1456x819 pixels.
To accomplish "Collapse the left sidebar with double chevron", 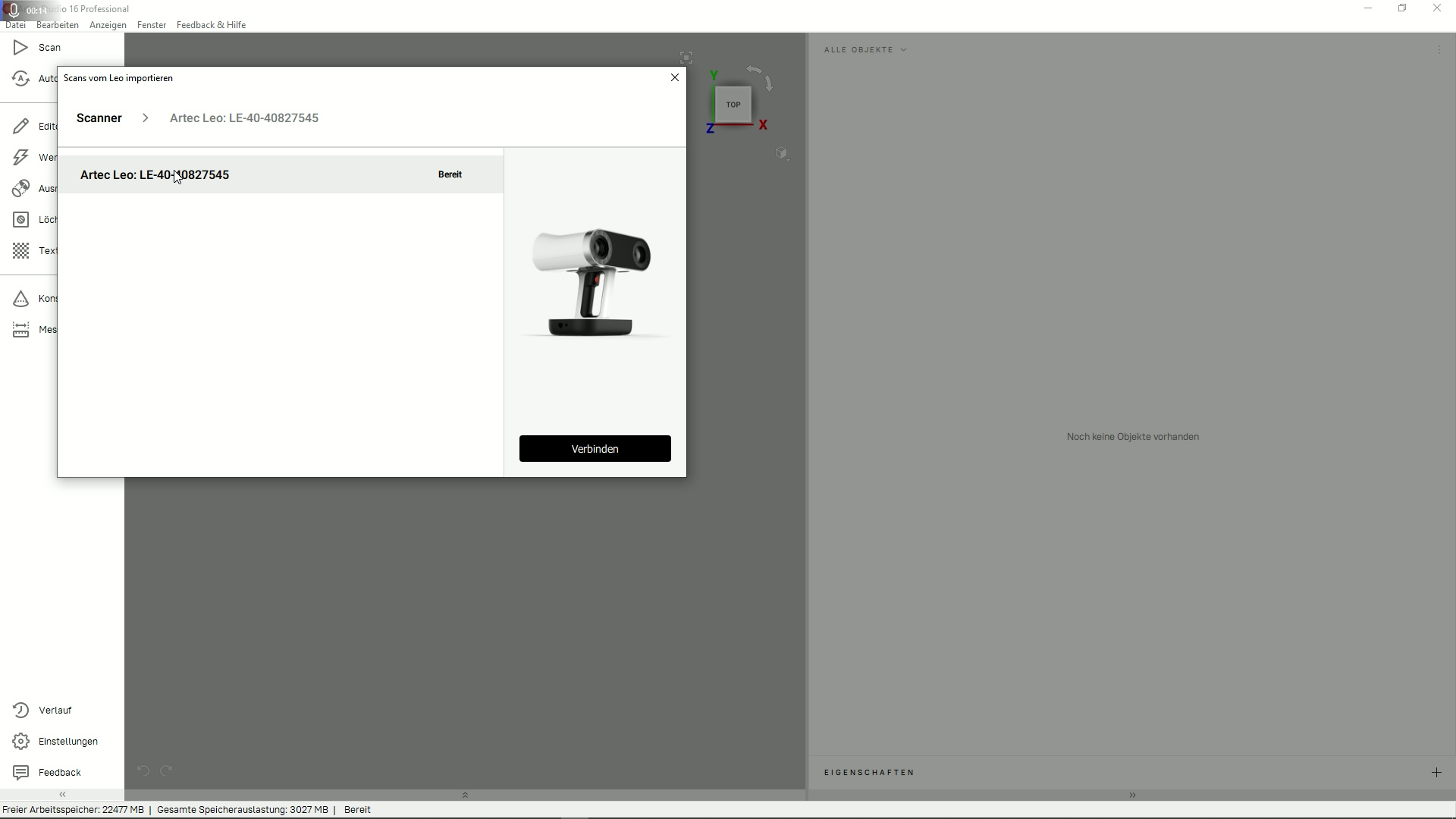I will tap(62, 795).
